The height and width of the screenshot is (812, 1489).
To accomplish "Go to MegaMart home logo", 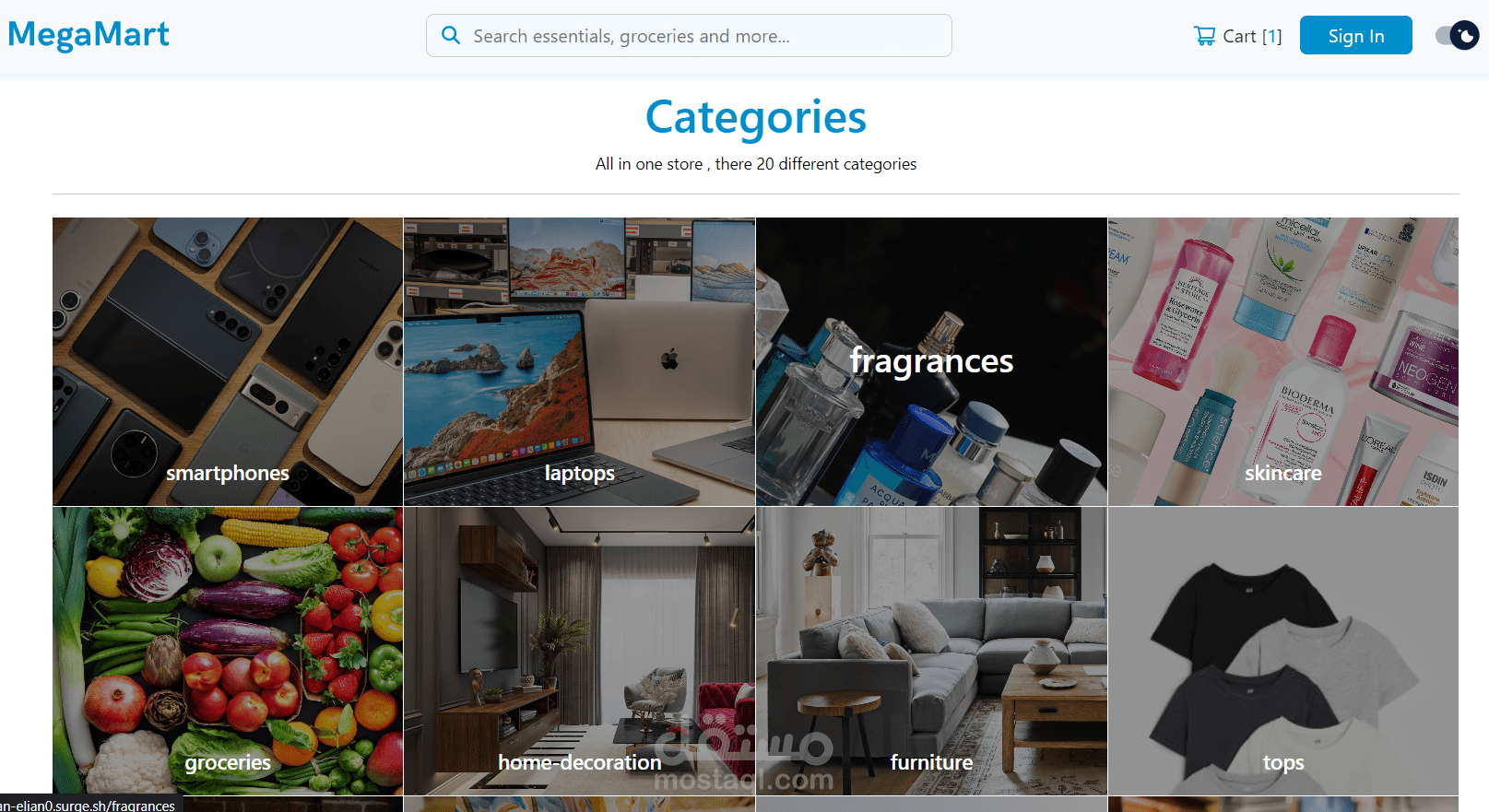I will 89,34.
